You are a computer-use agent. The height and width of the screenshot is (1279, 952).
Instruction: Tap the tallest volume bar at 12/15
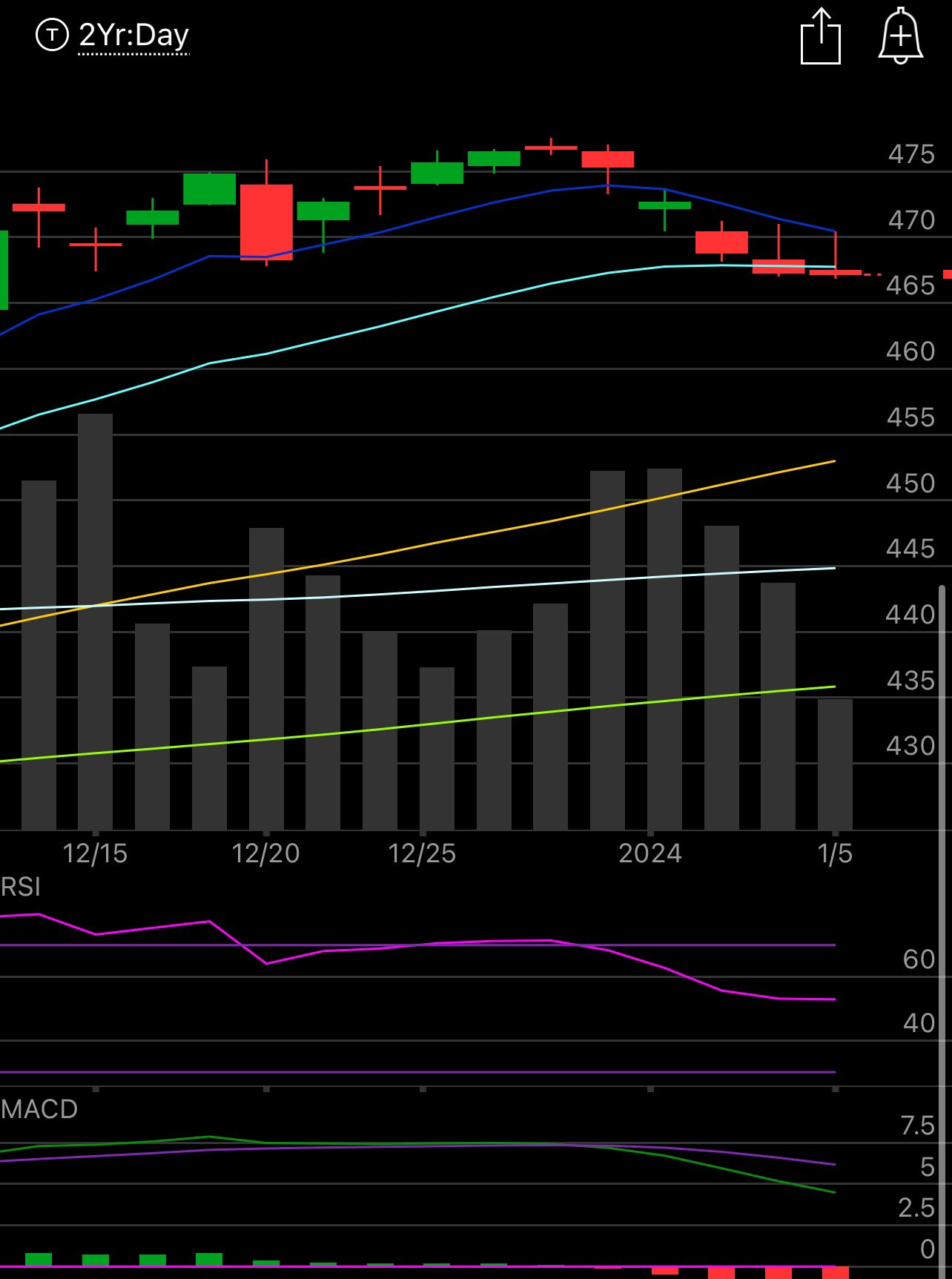(x=95, y=621)
